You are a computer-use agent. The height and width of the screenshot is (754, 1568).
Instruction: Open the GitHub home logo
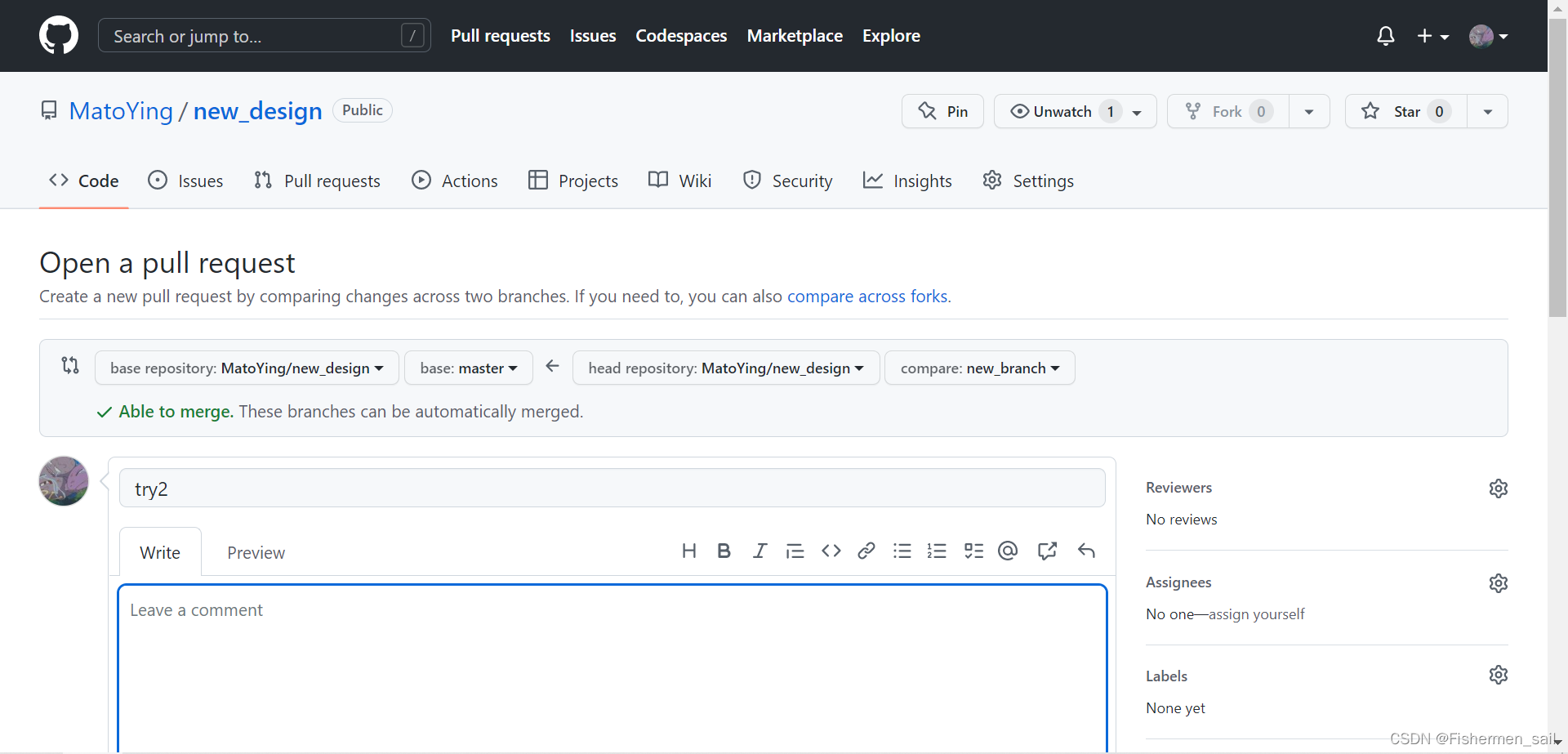(59, 36)
